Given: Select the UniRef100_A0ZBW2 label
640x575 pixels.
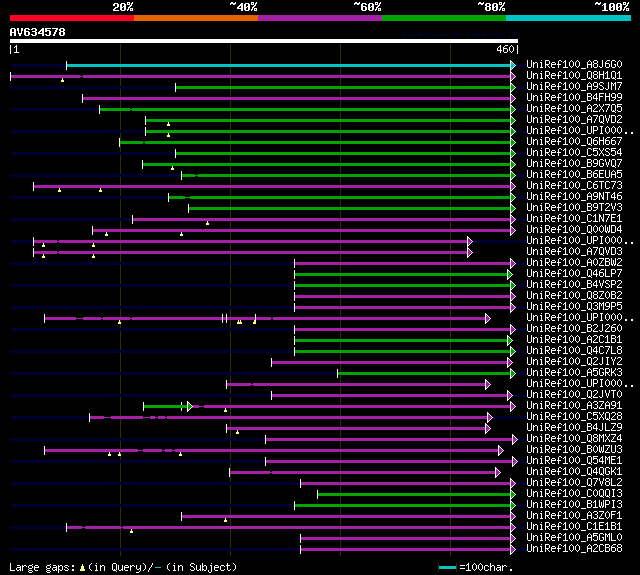Looking at the screenshot, I should (574, 263).
